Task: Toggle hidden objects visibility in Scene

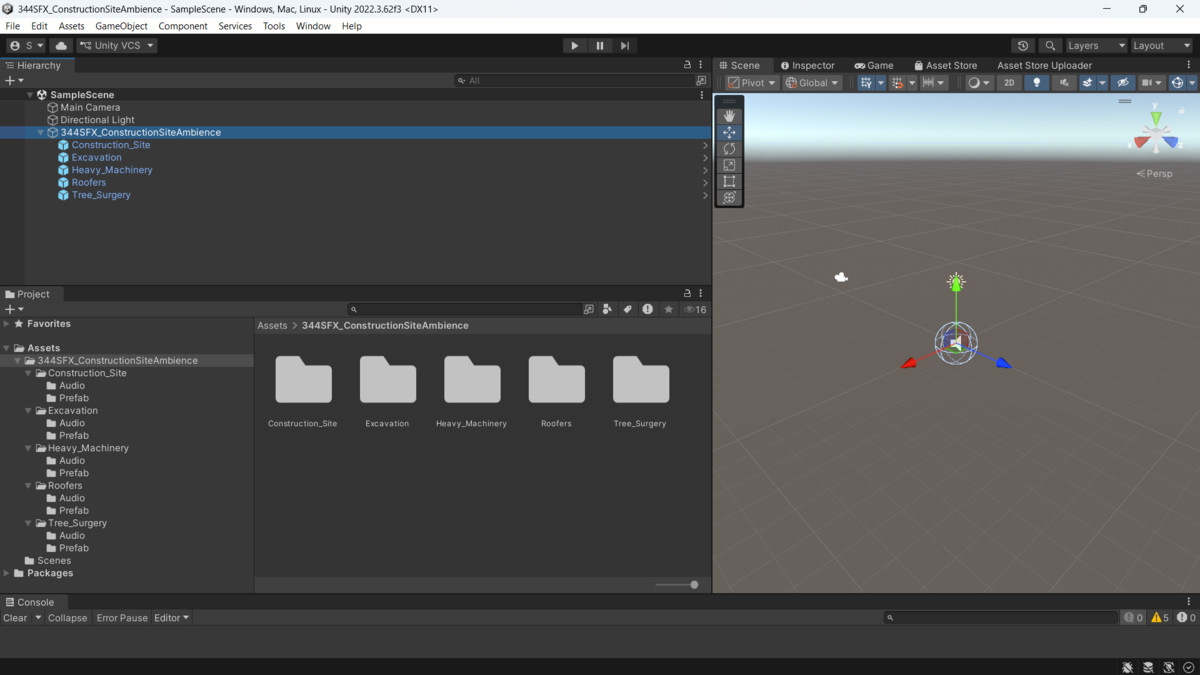Action: [x=1123, y=83]
